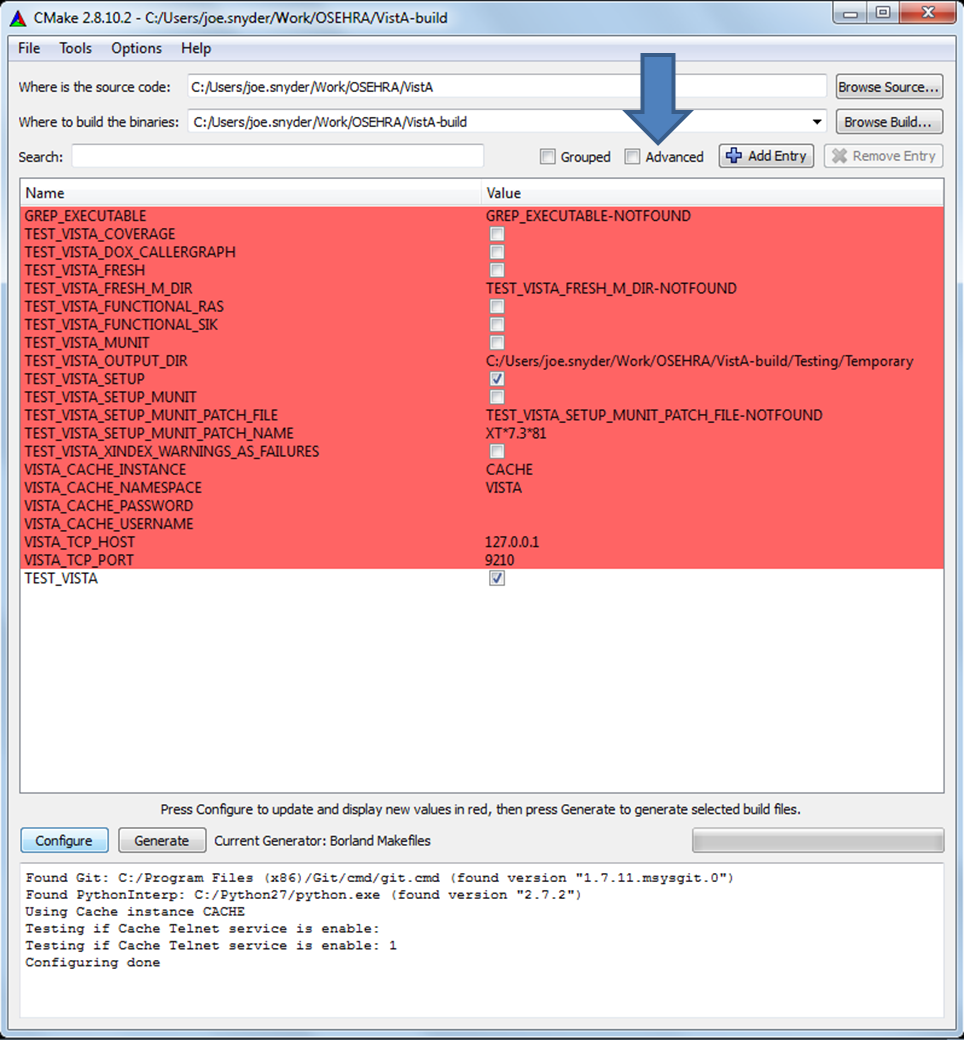This screenshot has height=1040, width=964.
Task: Click the Browse Source button
Action: click(x=888, y=87)
